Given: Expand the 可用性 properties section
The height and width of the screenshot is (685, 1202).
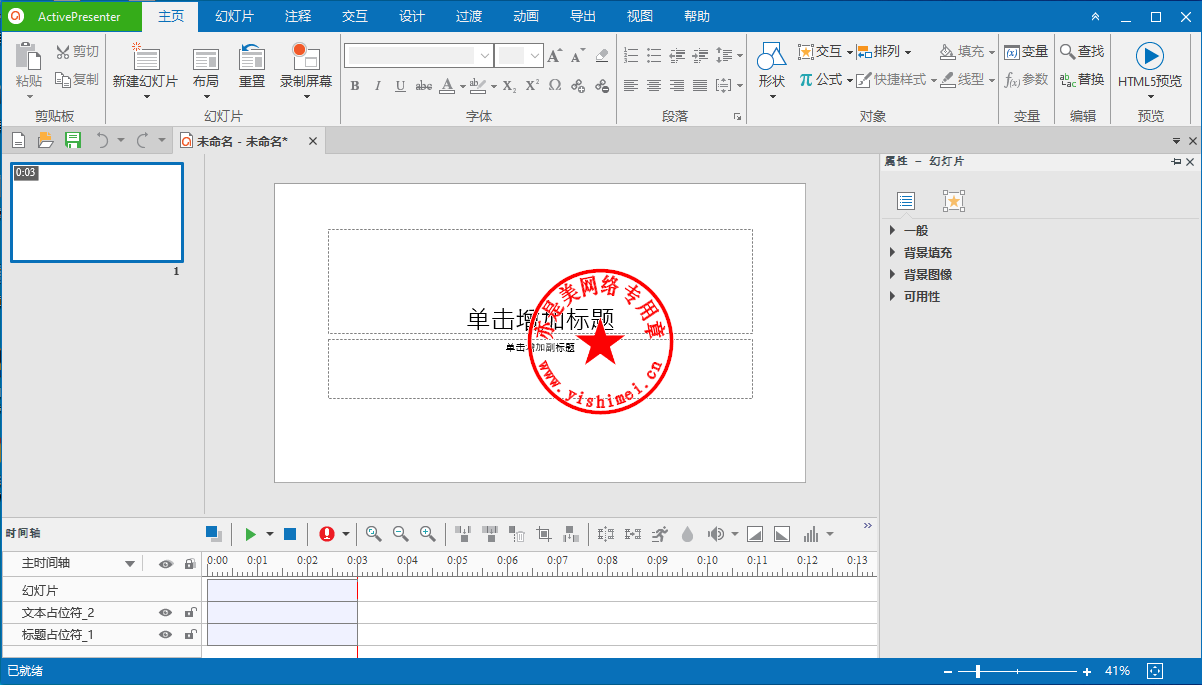Looking at the screenshot, I should point(892,297).
